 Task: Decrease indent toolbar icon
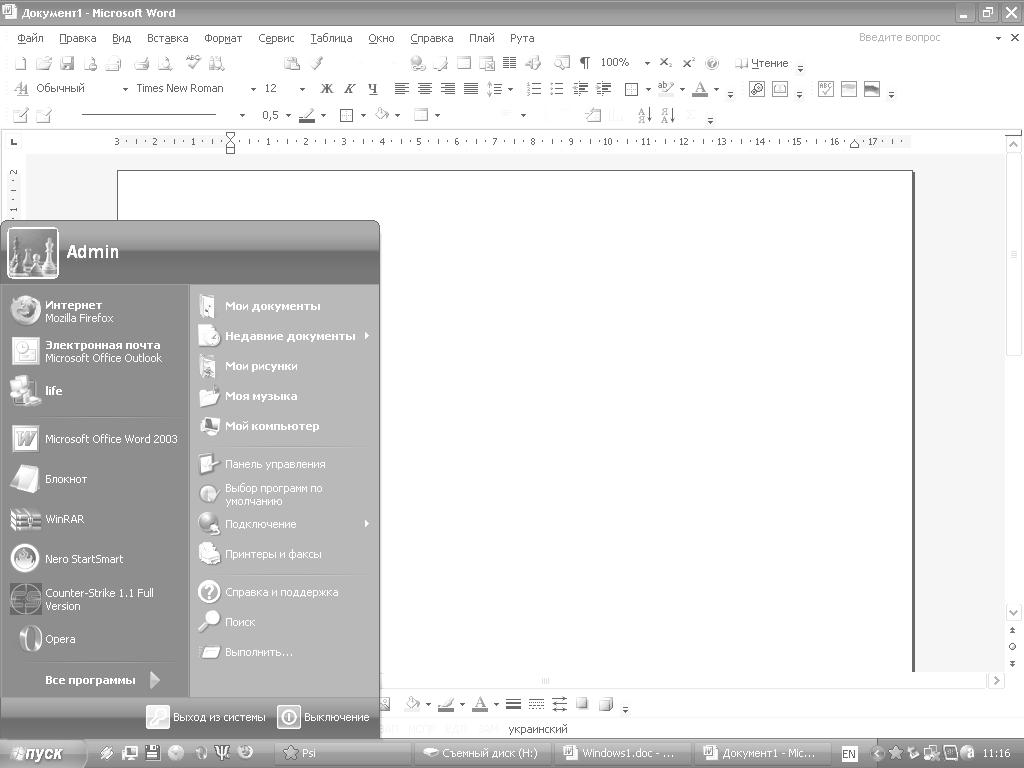[580, 89]
